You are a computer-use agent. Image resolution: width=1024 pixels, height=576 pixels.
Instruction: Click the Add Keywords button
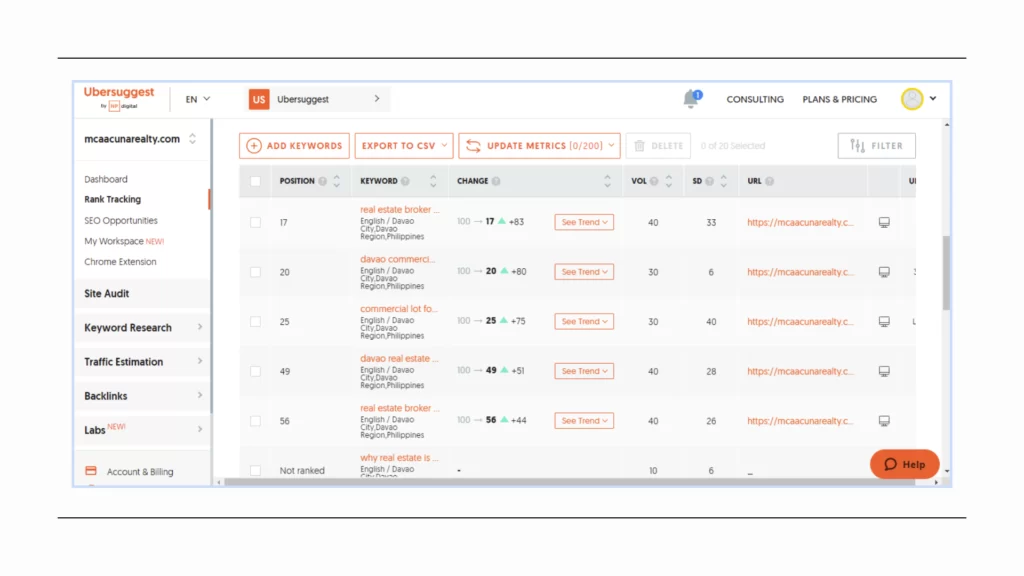tap(294, 146)
